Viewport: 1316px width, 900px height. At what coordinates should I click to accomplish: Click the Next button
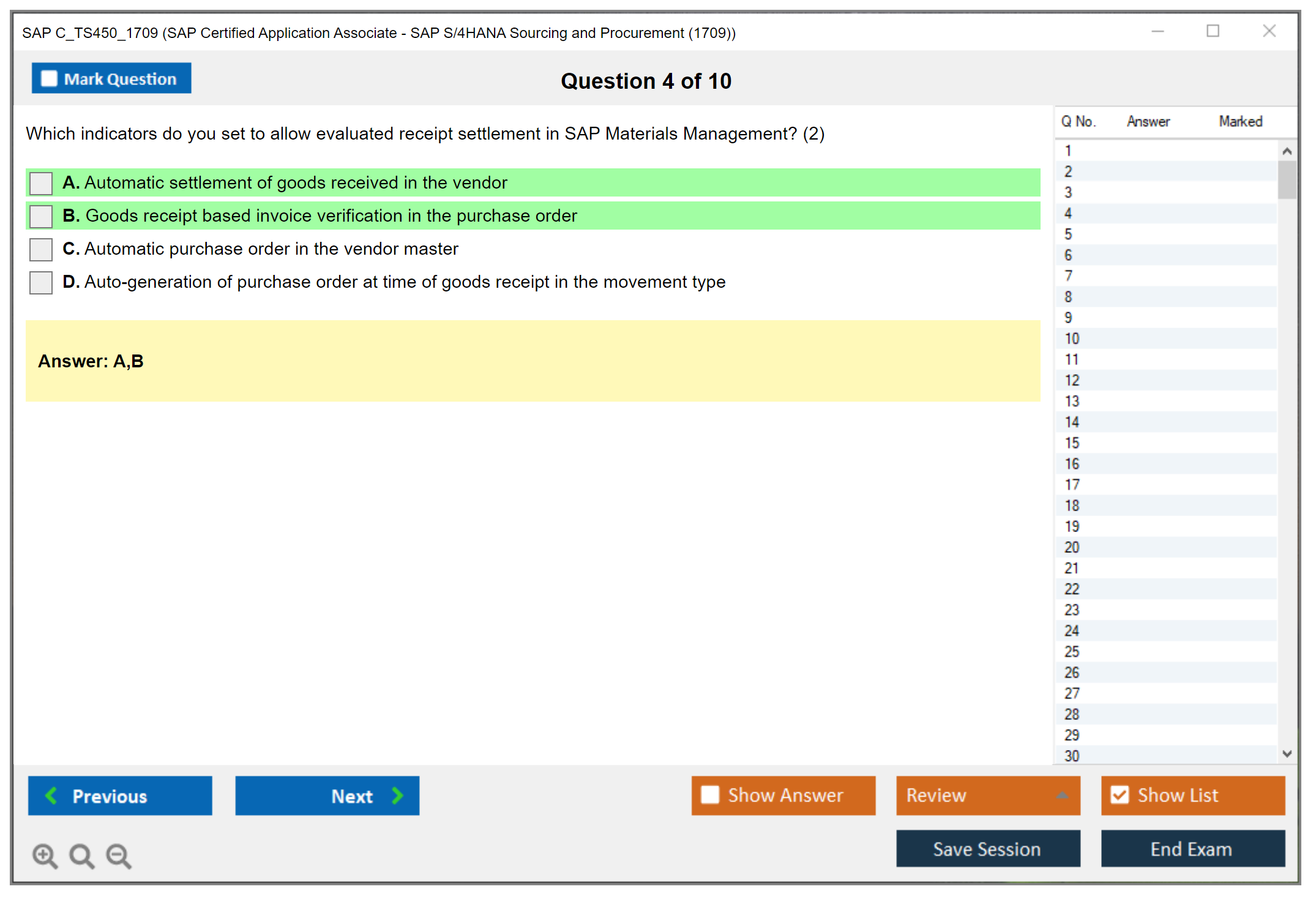[327, 795]
